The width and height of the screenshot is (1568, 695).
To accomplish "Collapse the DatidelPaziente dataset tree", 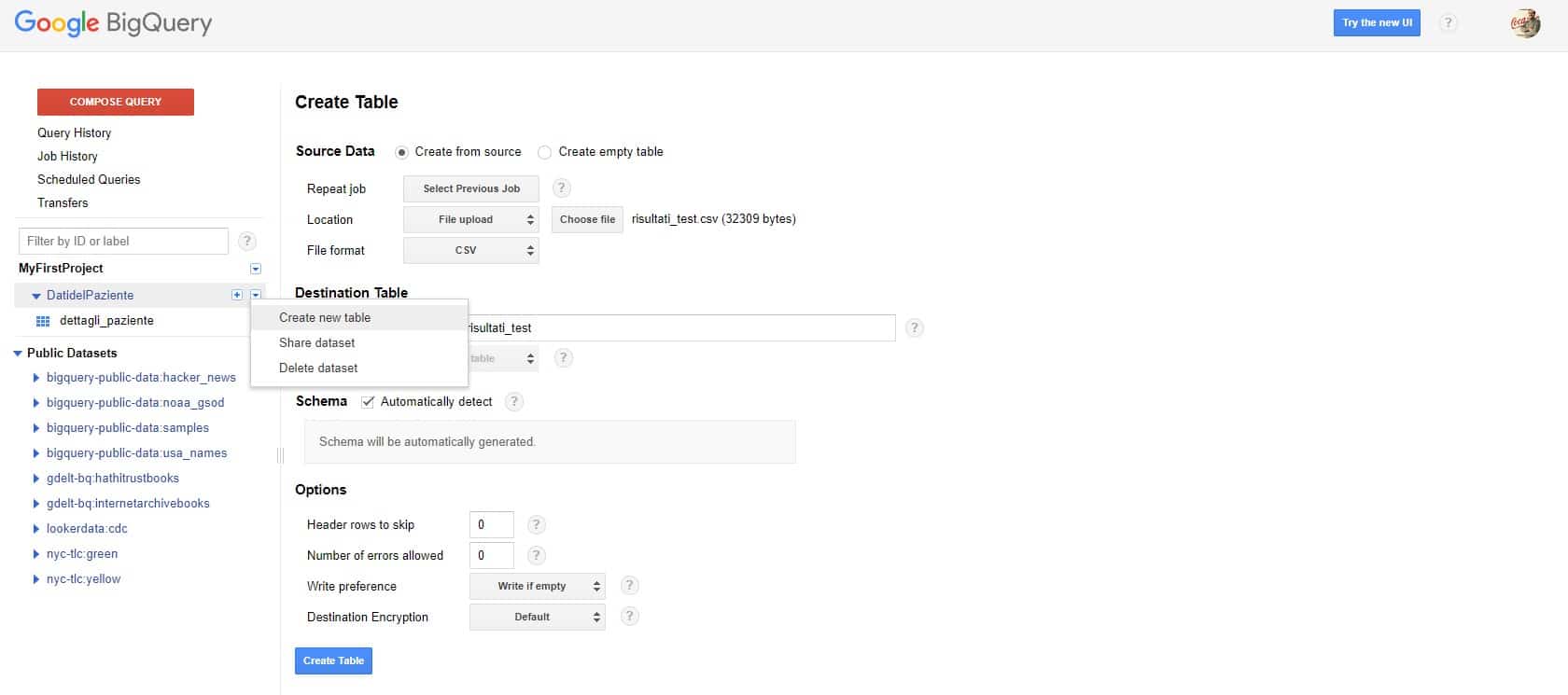I will coord(36,296).
